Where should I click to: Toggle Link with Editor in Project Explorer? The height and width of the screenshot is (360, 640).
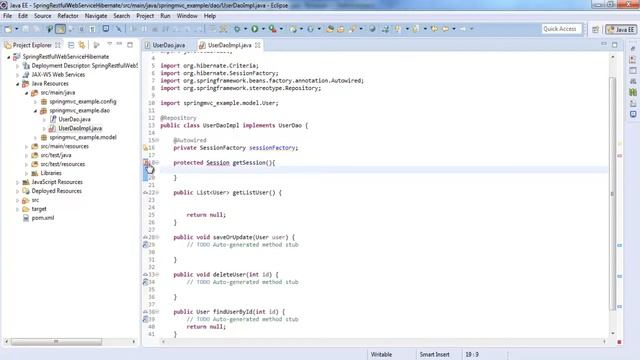point(82,45)
